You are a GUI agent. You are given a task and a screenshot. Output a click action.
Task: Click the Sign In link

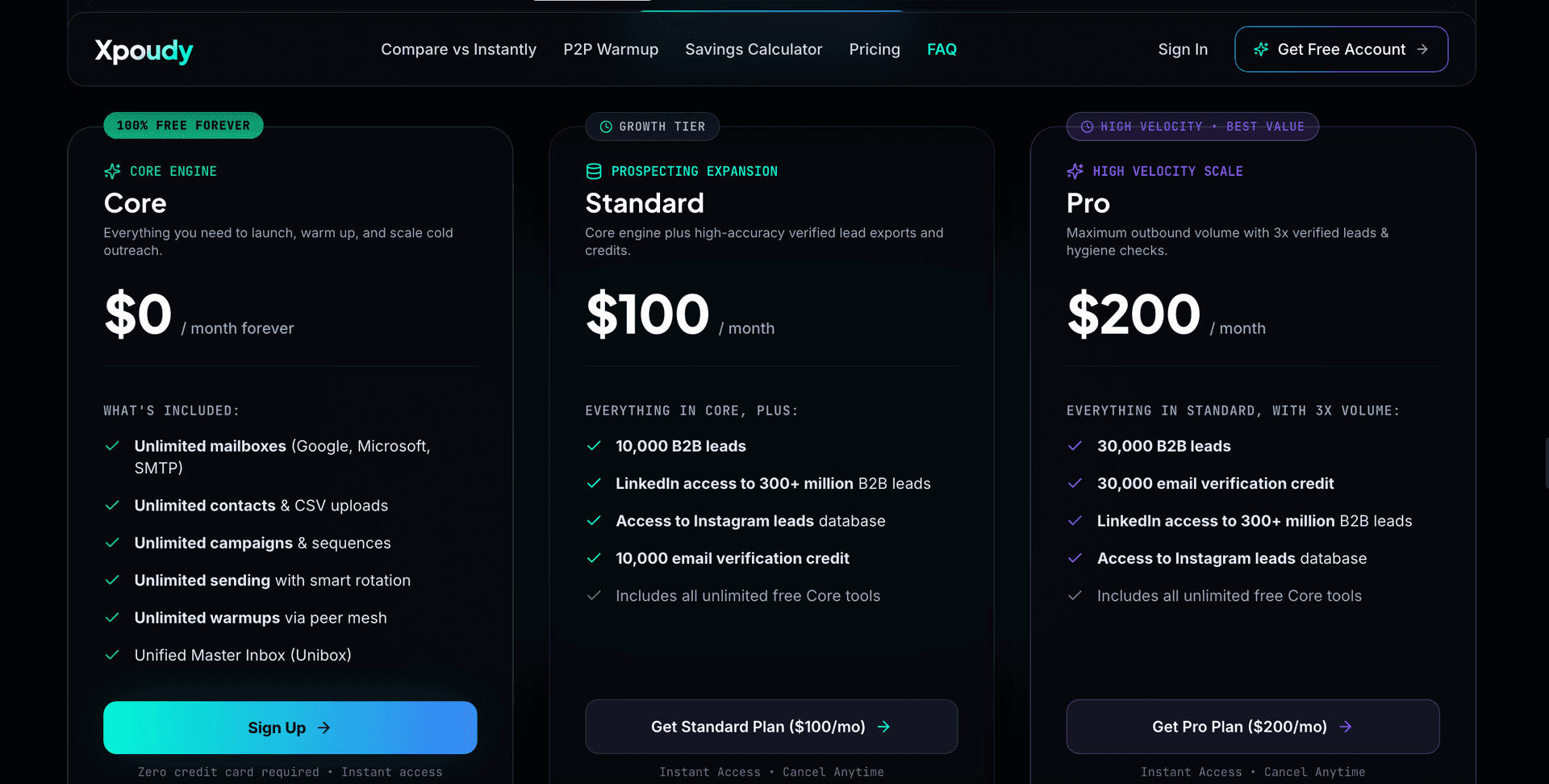[1183, 49]
